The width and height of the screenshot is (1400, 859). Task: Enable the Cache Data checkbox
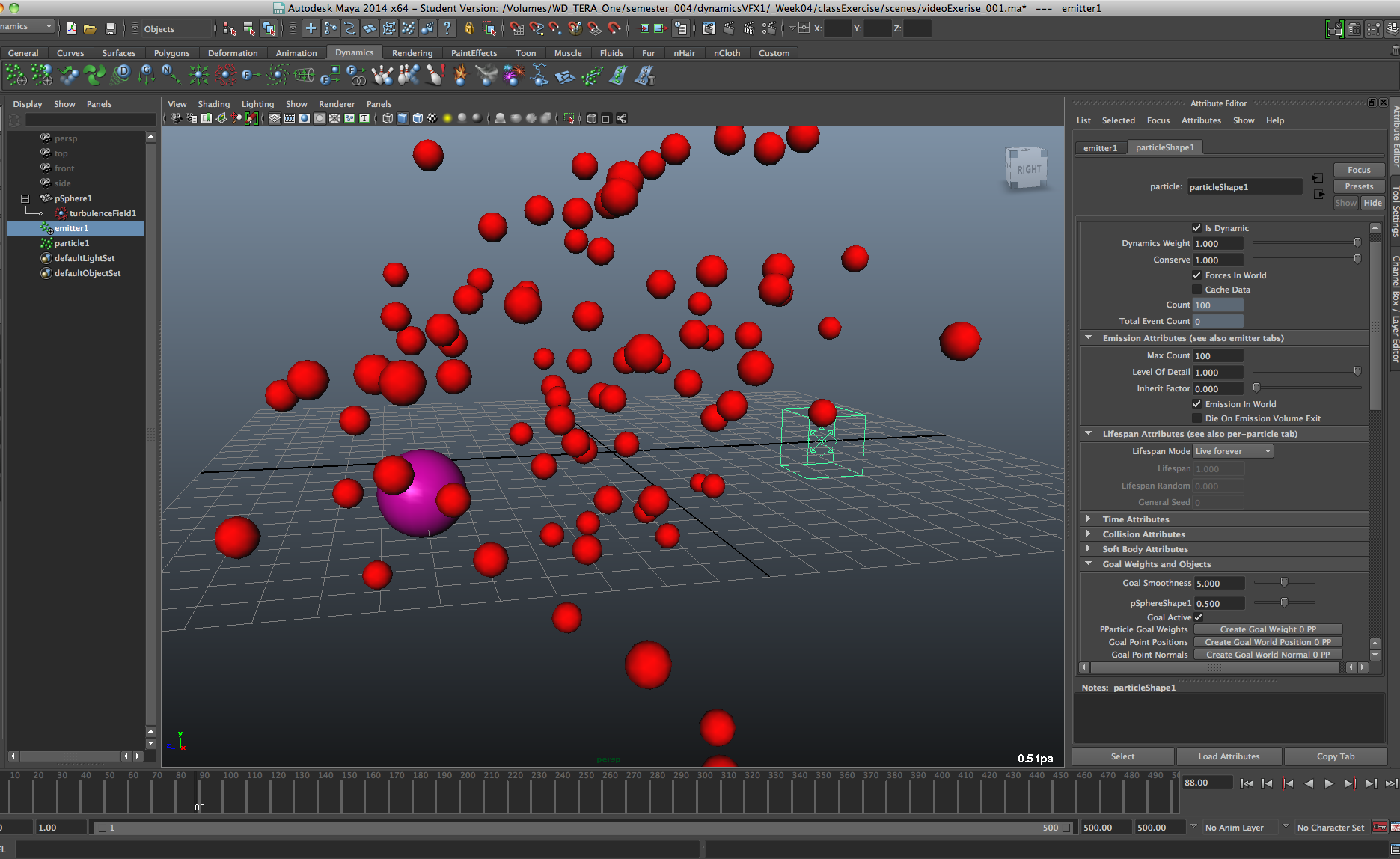coord(1196,290)
